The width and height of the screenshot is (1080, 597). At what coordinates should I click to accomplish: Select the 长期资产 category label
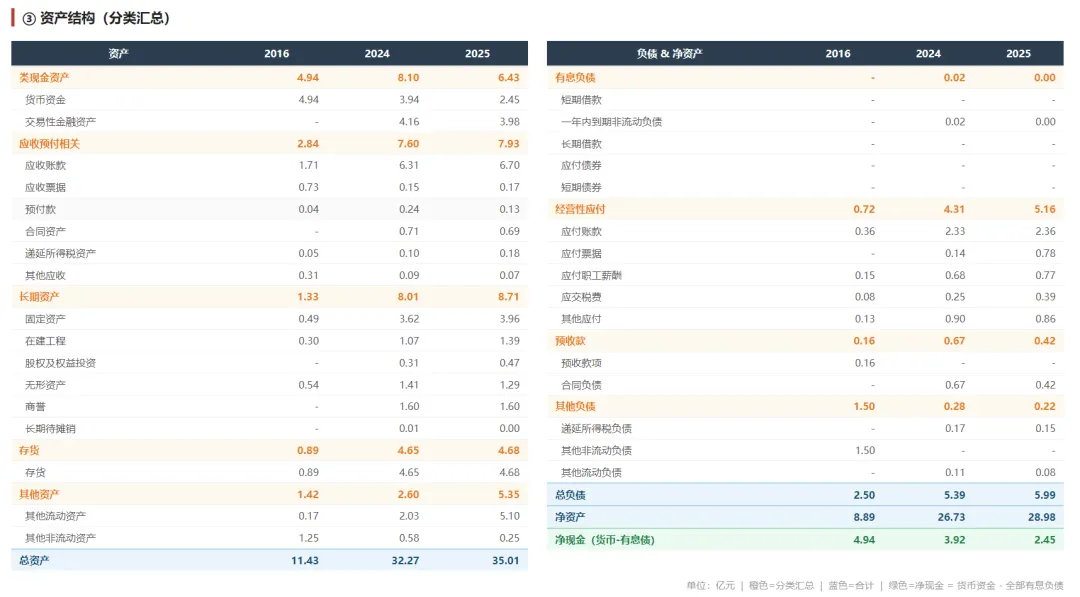39,297
